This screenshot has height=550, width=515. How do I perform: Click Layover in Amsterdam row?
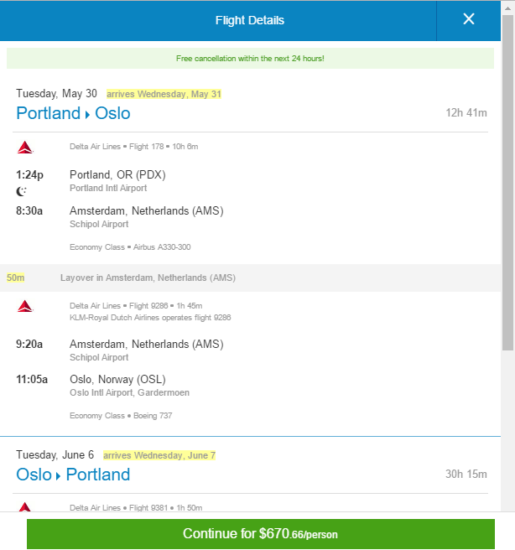coord(250,278)
